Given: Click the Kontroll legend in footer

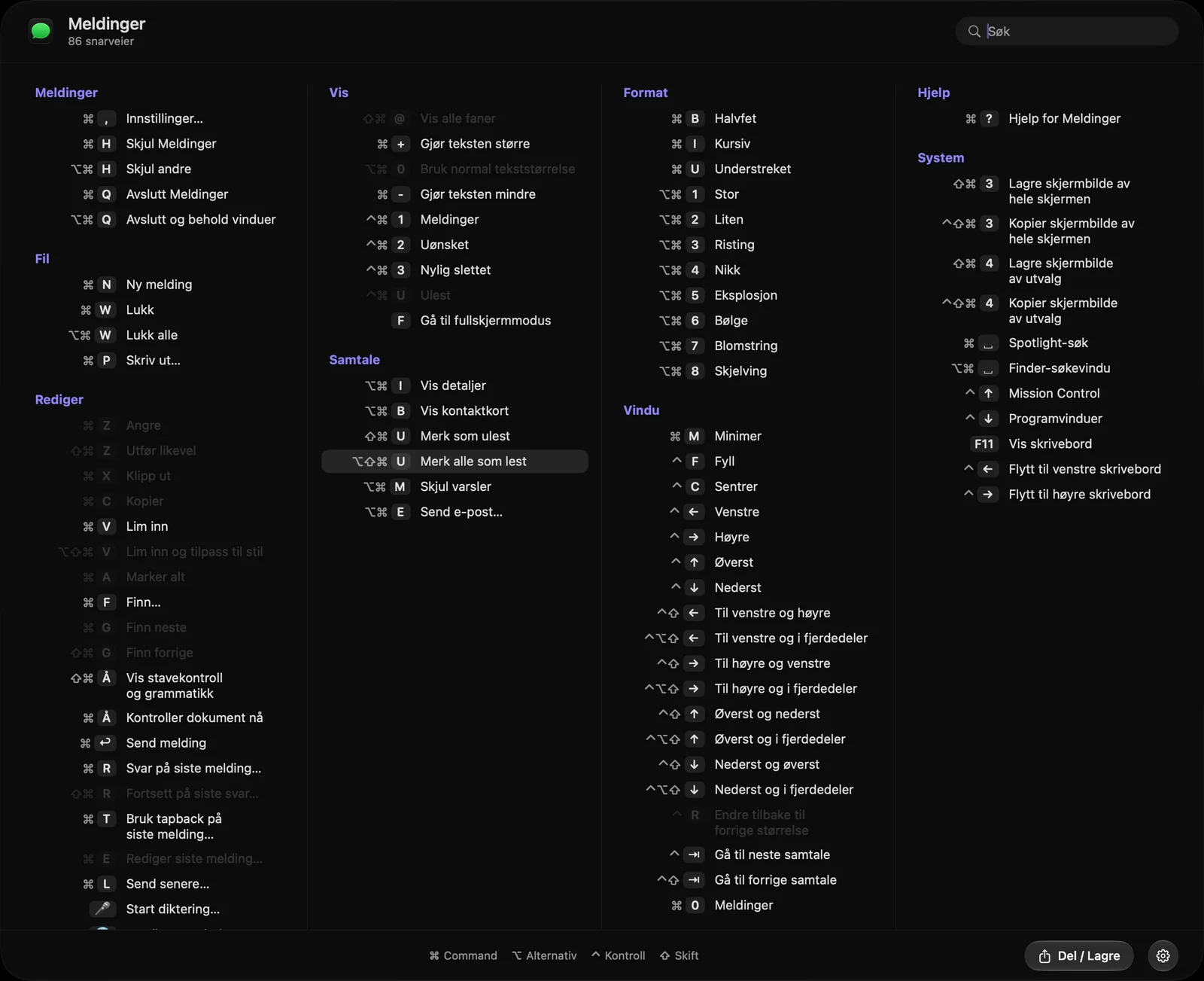Looking at the screenshot, I should (x=619, y=955).
